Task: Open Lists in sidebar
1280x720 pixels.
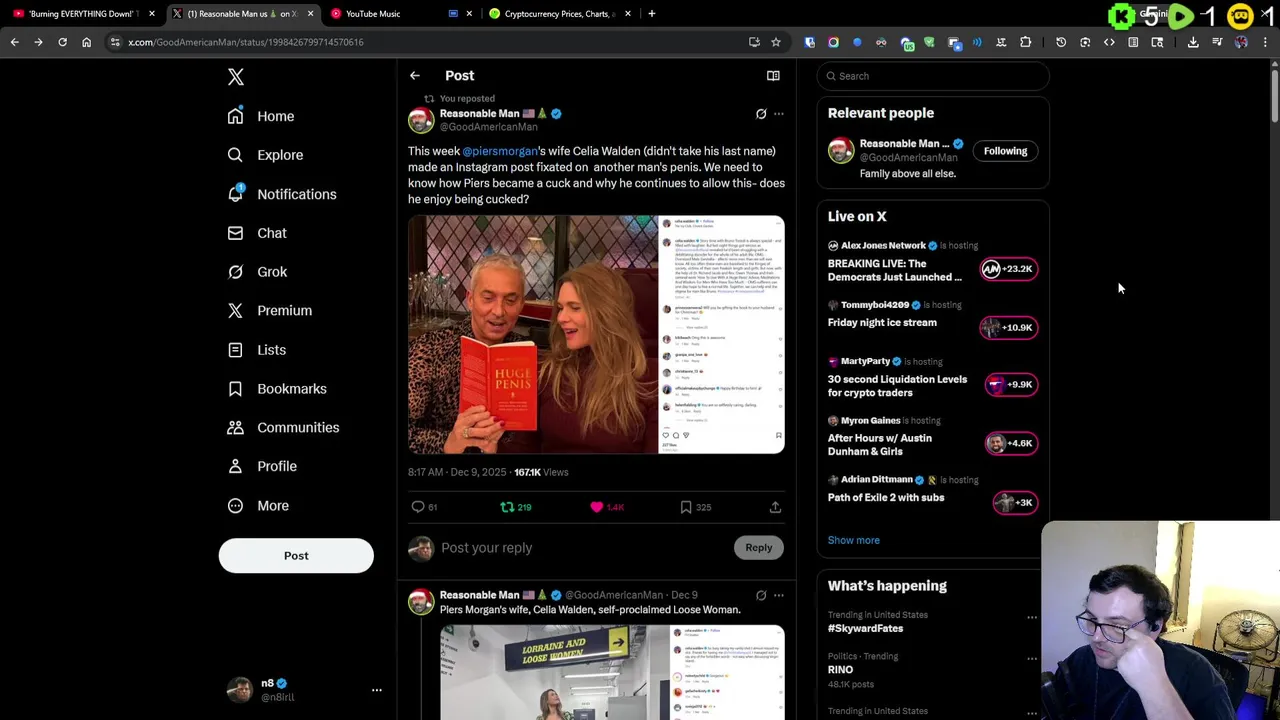Action: pyautogui.click(x=257, y=350)
